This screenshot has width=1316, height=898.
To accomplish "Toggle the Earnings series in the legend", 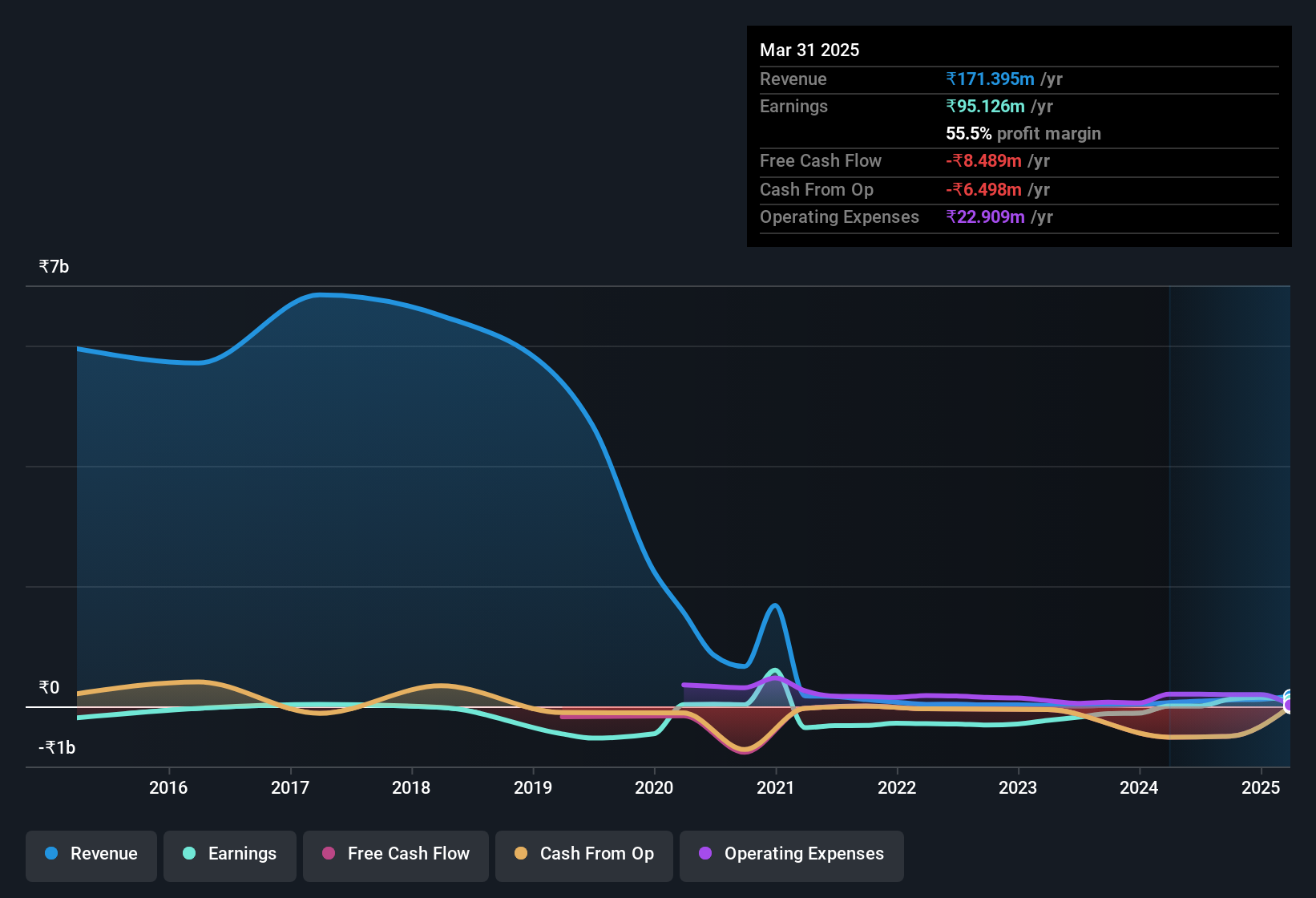I will tap(230, 855).
